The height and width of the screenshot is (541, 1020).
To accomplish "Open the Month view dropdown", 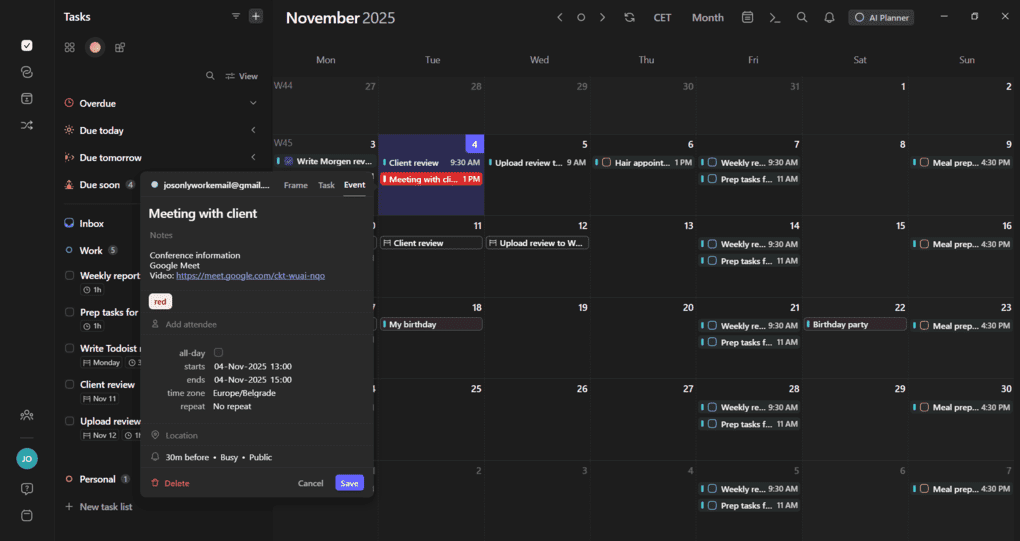I will 708,18.
